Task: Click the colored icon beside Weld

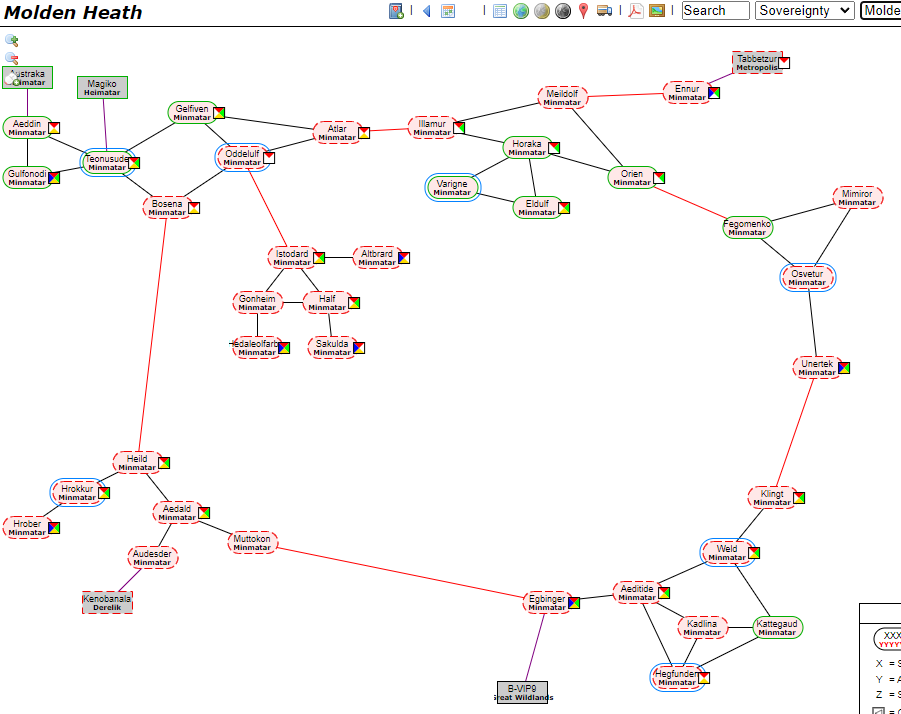Action: pyautogui.click(x=754, y=553)
